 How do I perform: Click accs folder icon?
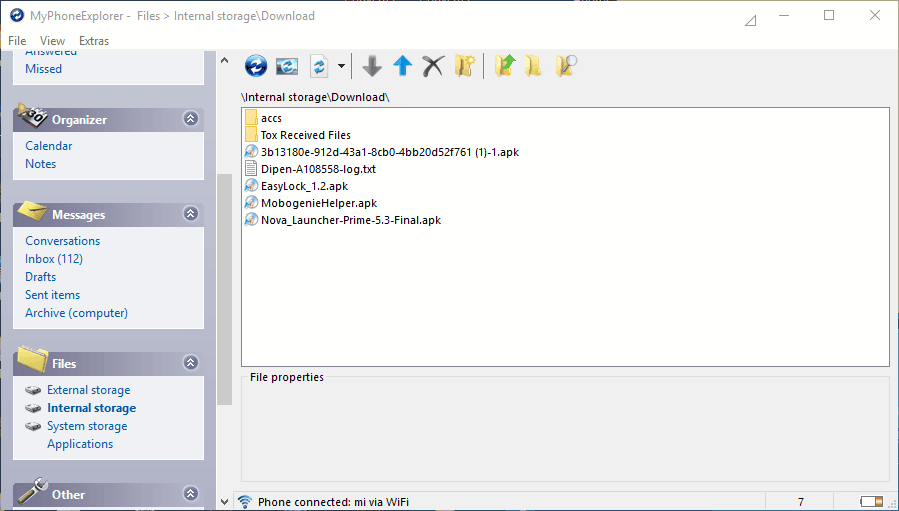coord(251,118)
